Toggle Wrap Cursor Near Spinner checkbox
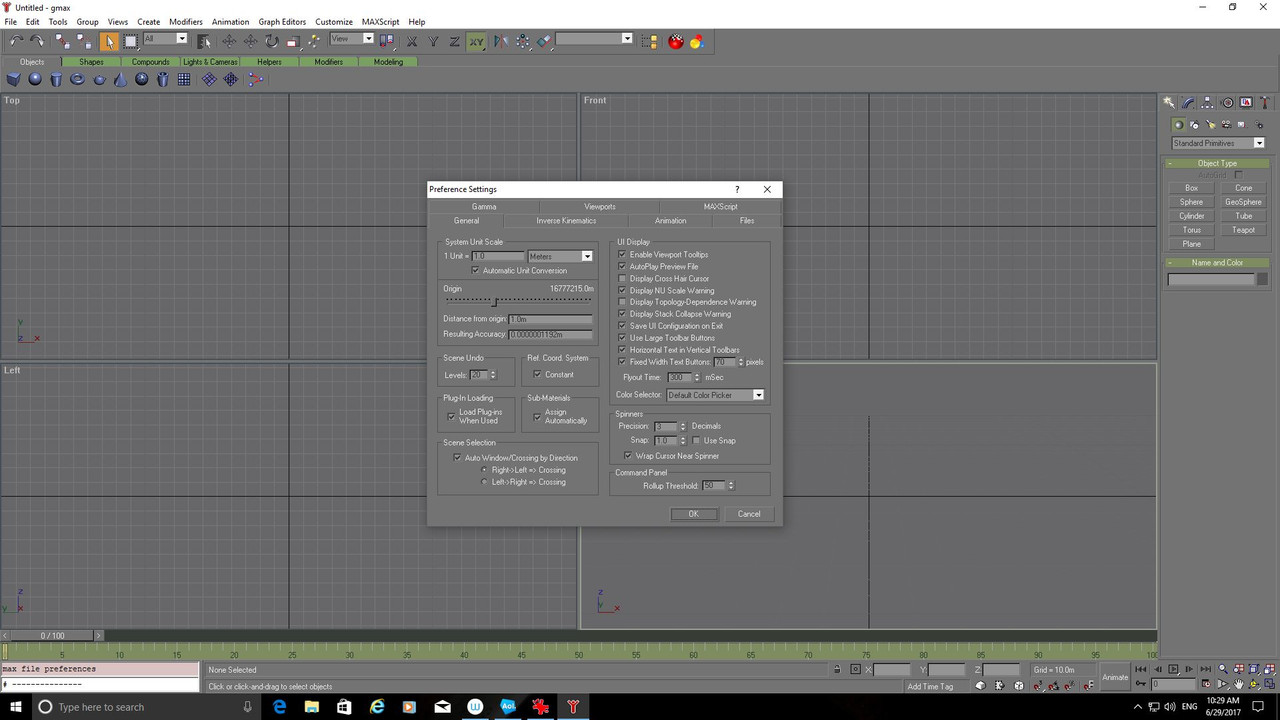 [628, 456]
